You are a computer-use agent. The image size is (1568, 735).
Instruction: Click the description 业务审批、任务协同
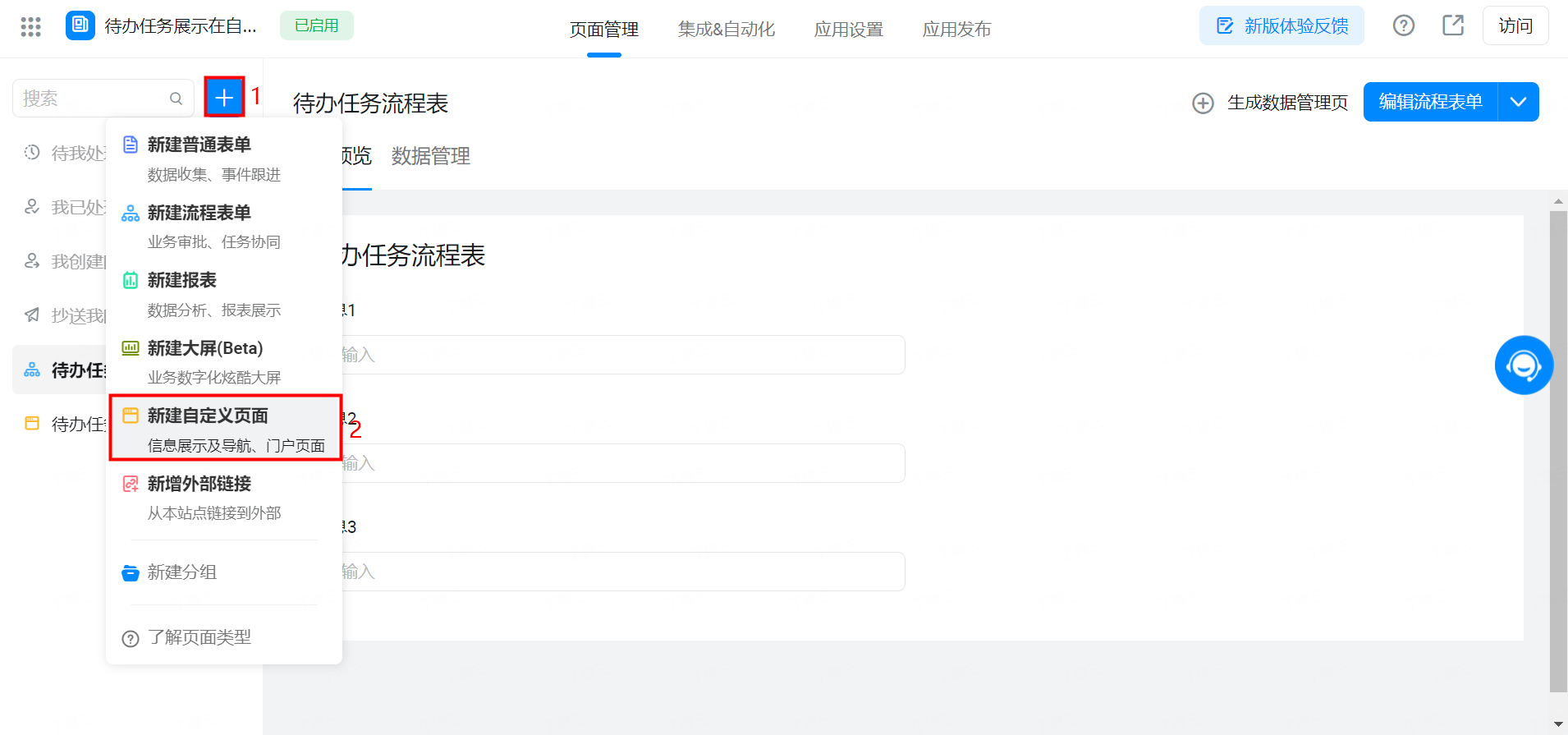click(x=214, y=242)
